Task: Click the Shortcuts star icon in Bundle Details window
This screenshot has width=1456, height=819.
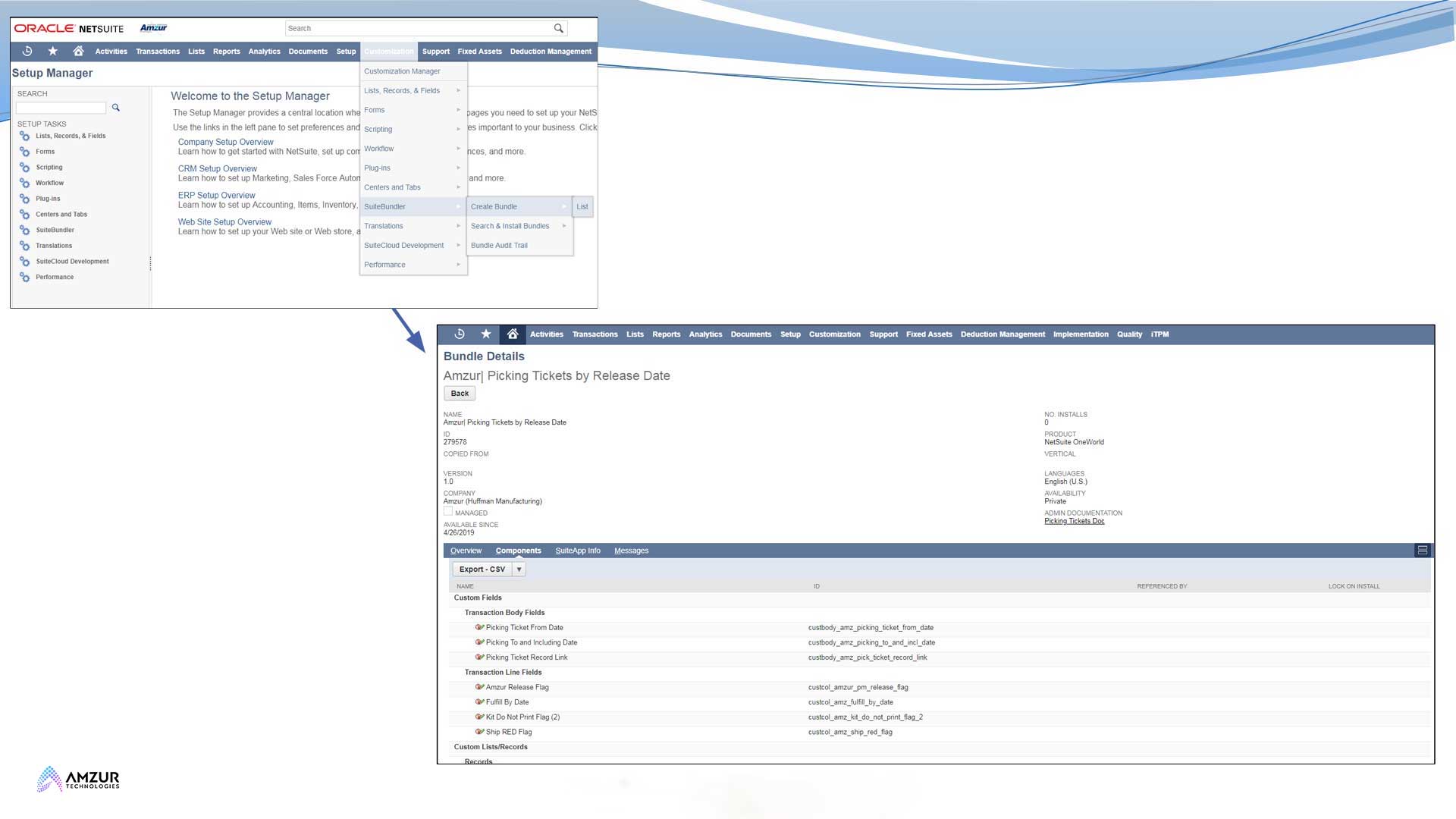Action: [486, 334]
